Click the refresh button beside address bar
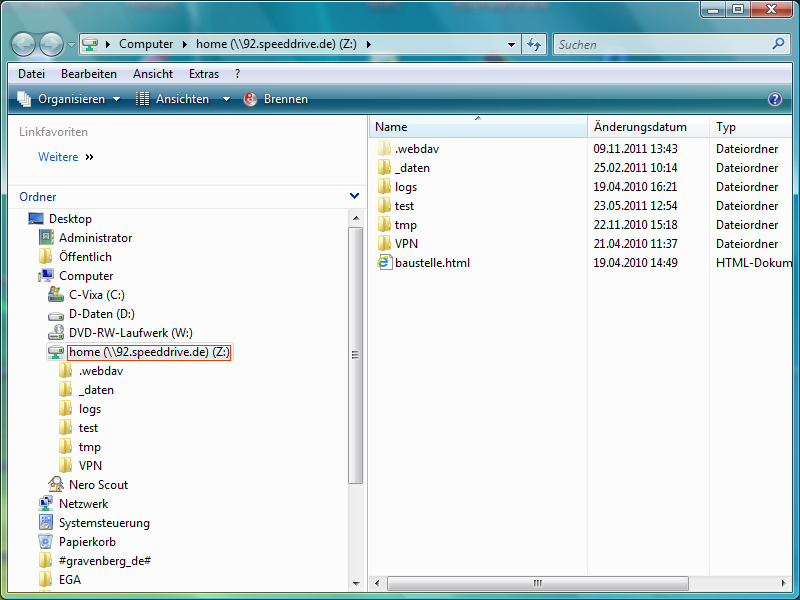Screen dimensions: 800x600 (x=534, y=44)
